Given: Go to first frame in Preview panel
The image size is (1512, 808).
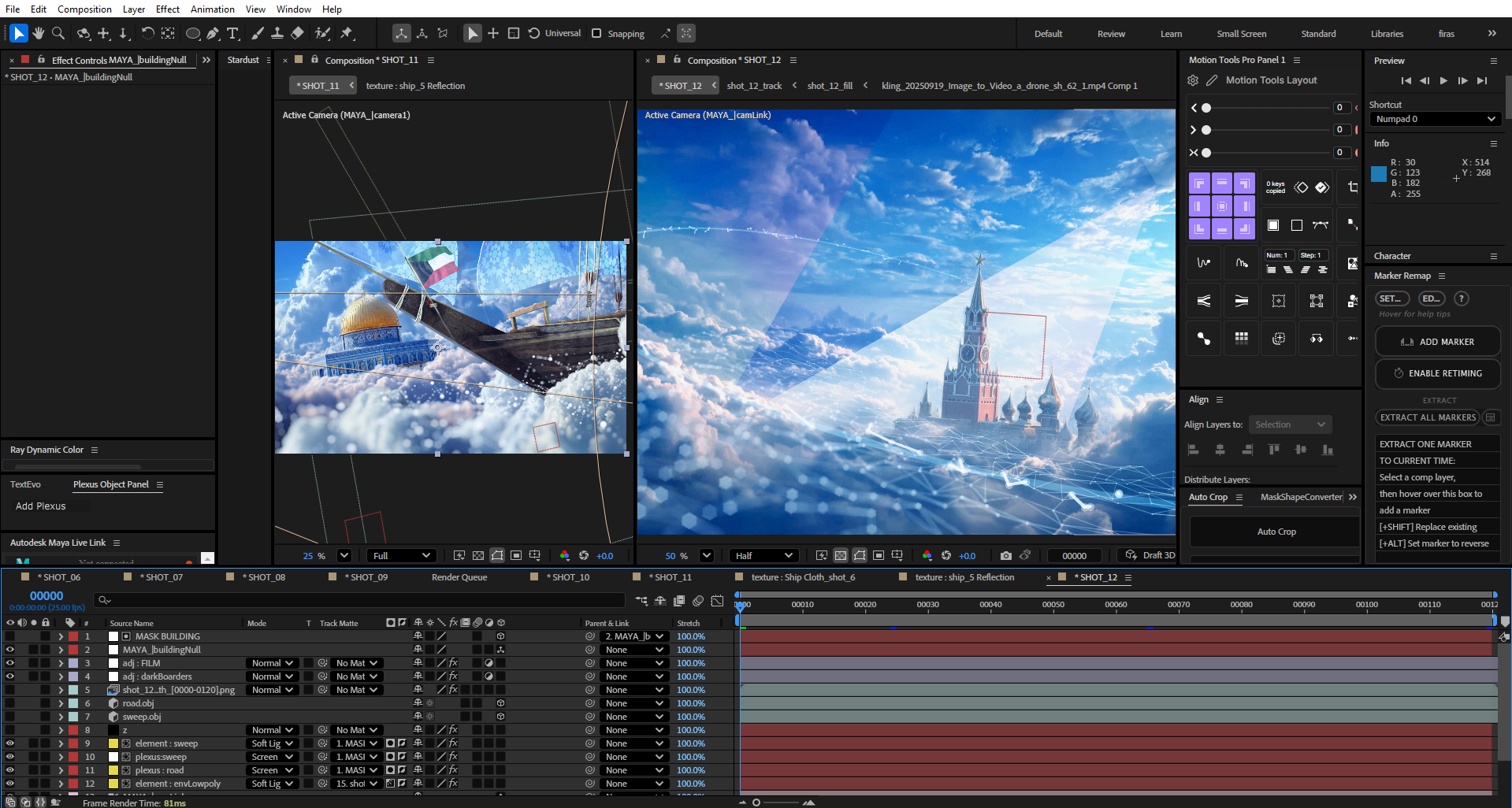Looking at the screenshot, I should click(x=1406, y=80).
